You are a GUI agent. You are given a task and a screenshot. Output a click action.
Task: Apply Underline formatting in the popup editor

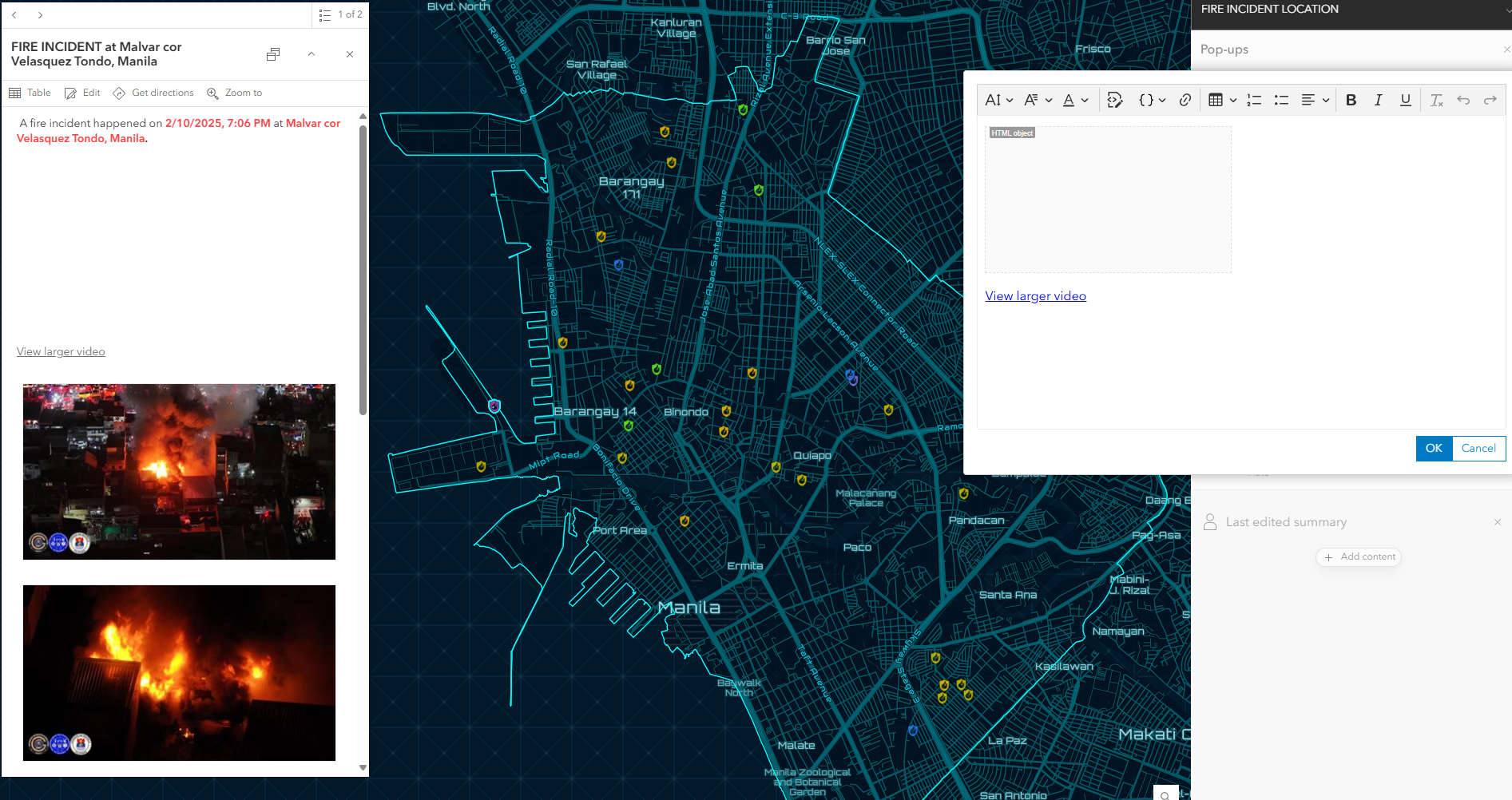1405,100
